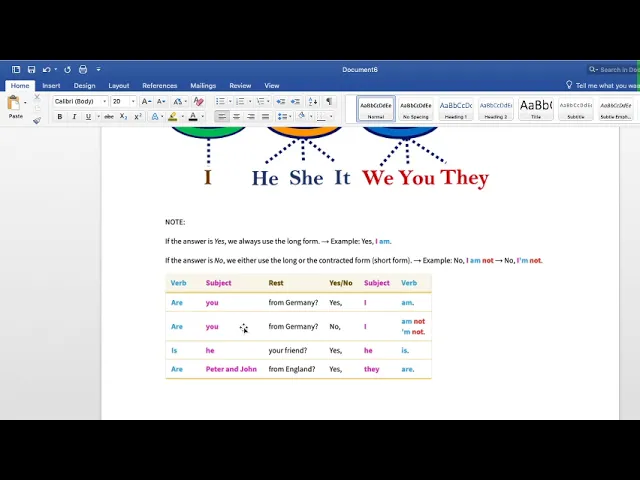Viewport: 640px width, 480px height.
Task: Redo with the circular arrow icon
Action: pos(67,69)
